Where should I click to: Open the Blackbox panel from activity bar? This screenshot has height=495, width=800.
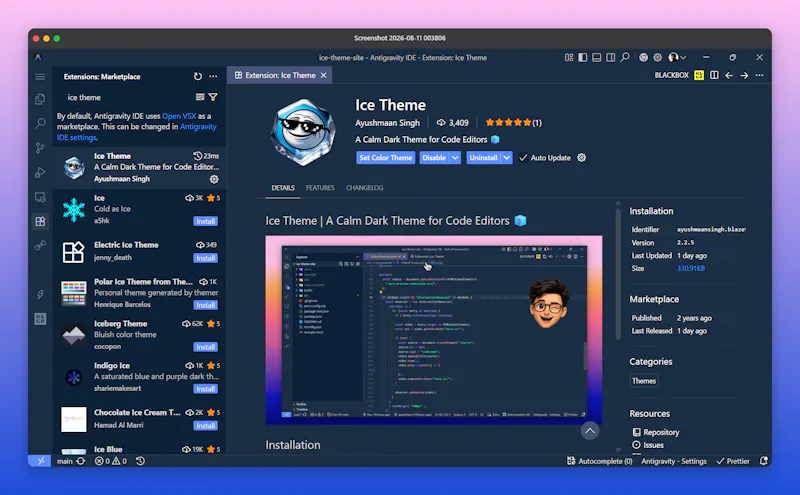(40, 319)
